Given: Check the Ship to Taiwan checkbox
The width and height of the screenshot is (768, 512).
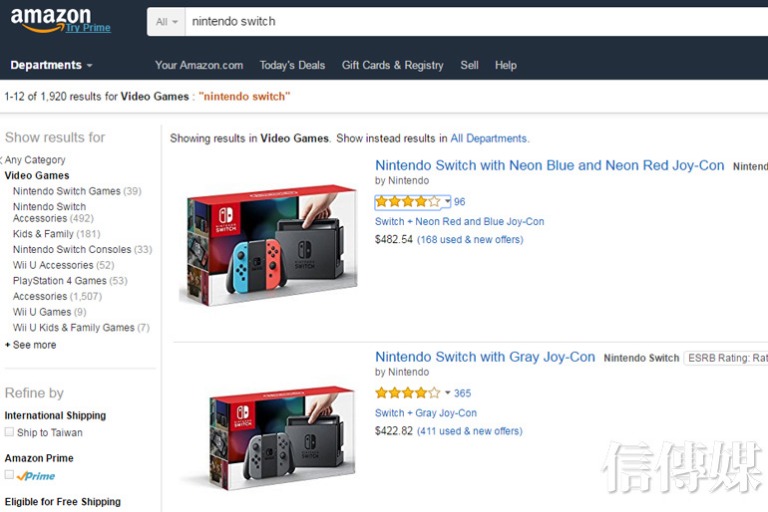Looking at the screenshot, I should click(x=9, y=432).
